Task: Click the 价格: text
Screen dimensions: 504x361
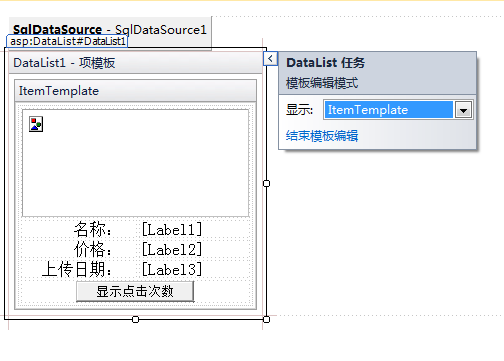Action: (93, 249)
